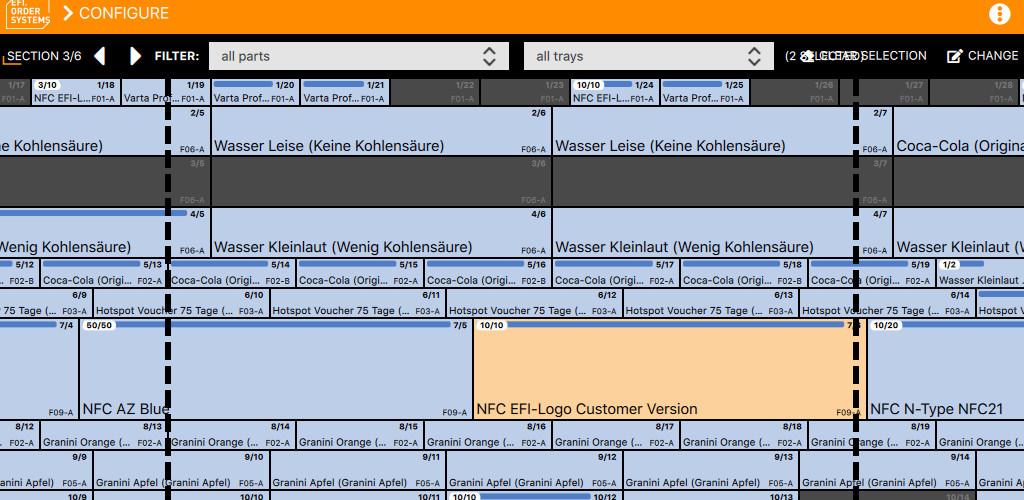The width and height of the screenshot is (1024, 500).
Task: Select slot 5/18 Coca-Cola tile
Action: (x=743, y=273)
